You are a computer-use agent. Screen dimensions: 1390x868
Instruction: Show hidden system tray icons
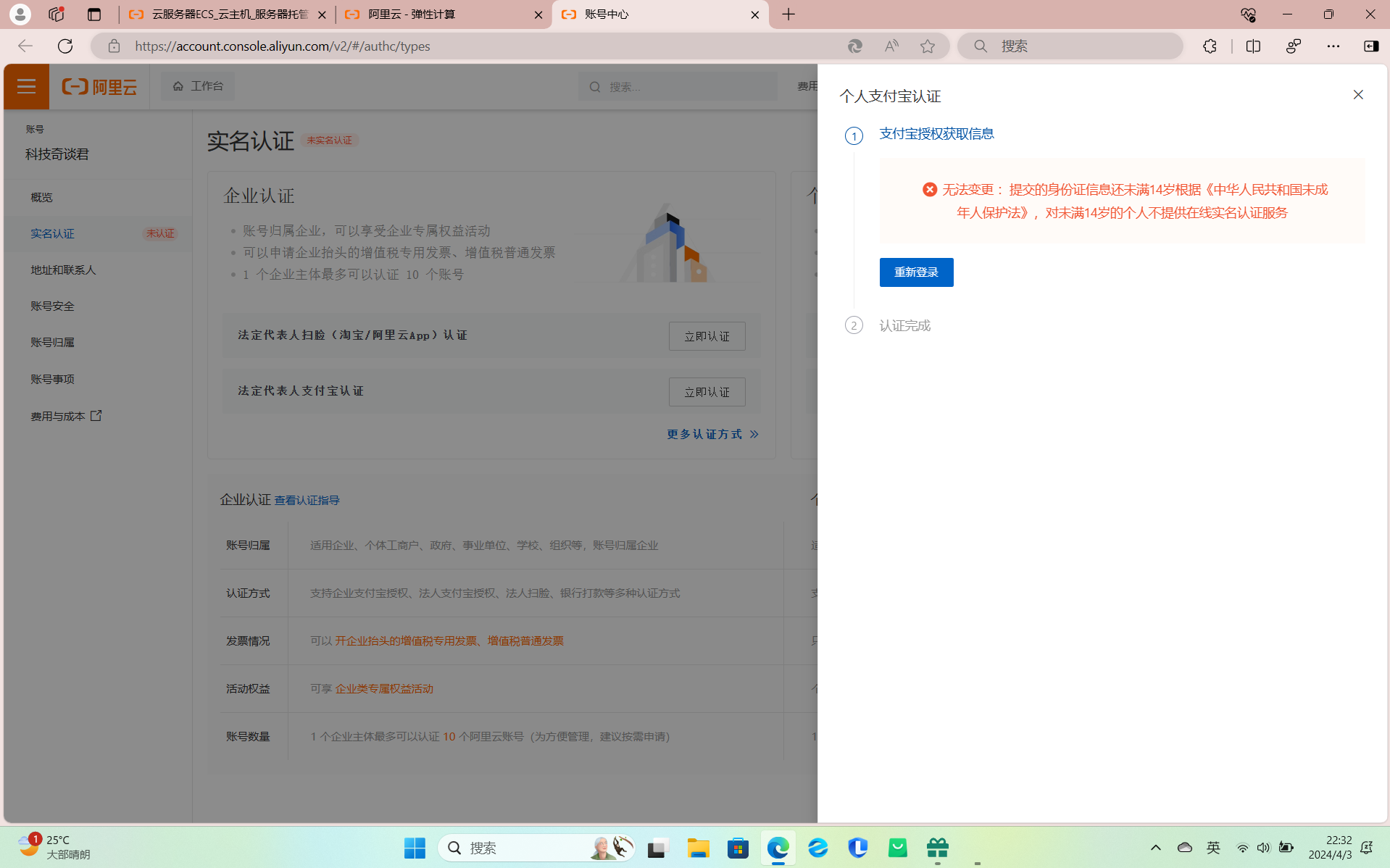[1155, 848]
